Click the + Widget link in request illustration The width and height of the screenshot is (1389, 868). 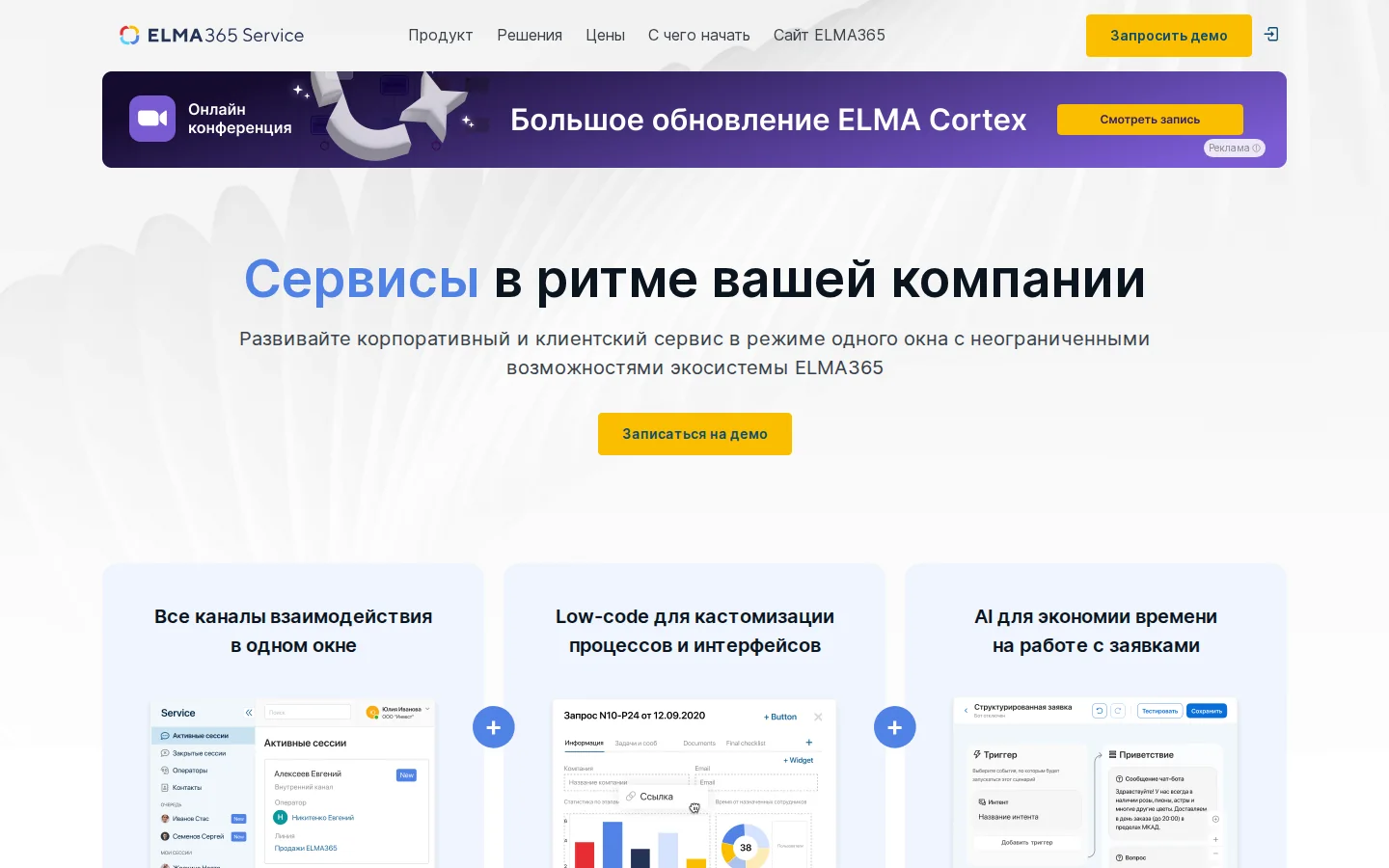[x=798, y=760]
